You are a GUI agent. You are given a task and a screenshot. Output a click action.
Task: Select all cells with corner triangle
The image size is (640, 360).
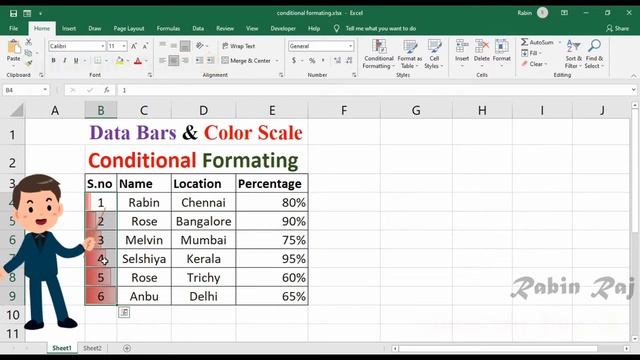pos(16,110)
